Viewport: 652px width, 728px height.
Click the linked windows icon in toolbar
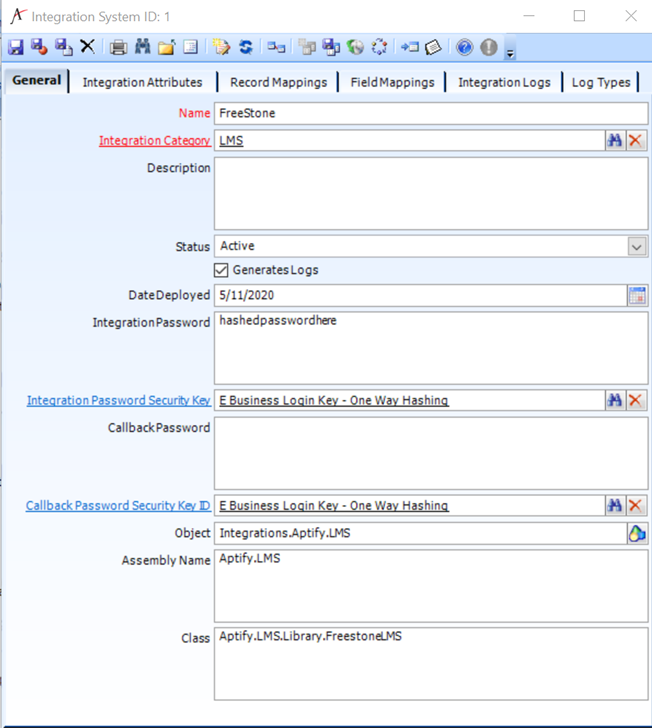tap(276, 47)
